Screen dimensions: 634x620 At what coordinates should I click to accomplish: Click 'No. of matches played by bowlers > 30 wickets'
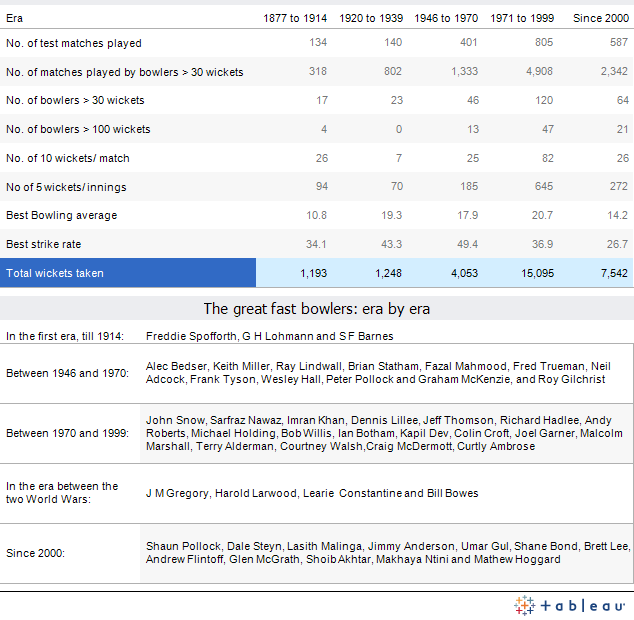pyautogui.click(x=125, y=72)
